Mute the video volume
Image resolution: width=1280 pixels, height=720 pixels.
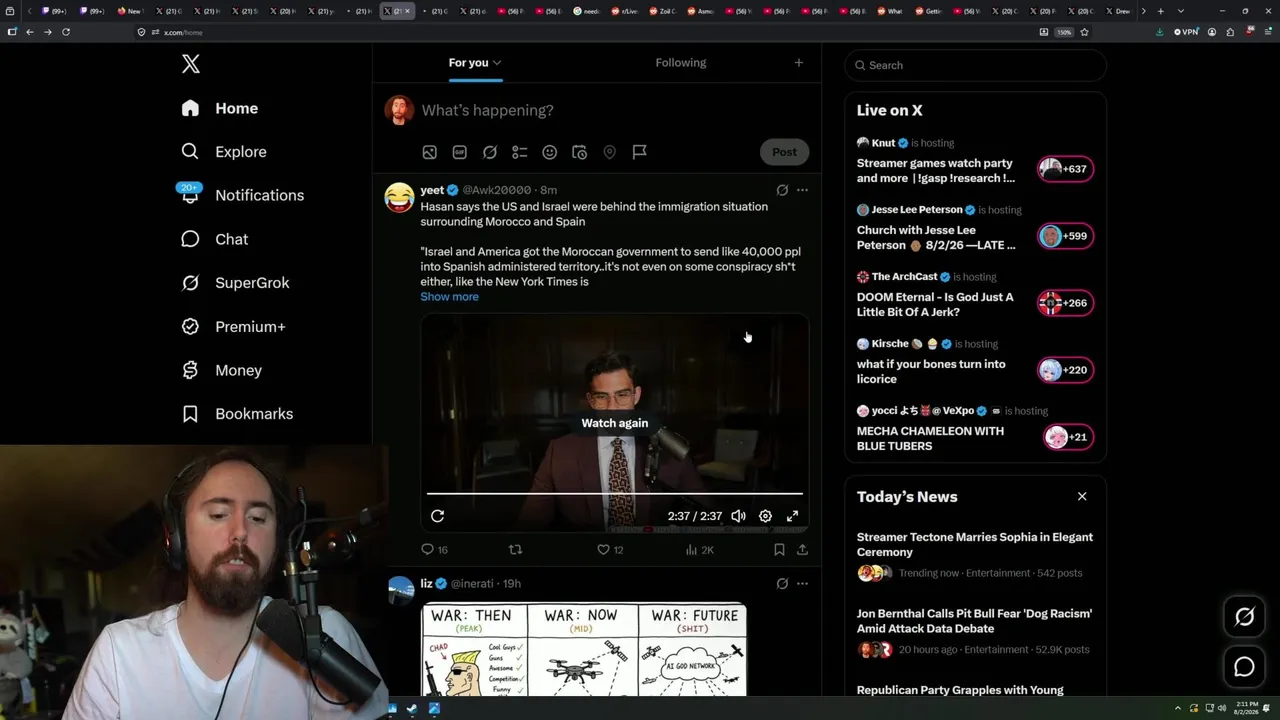coord(738,516)
